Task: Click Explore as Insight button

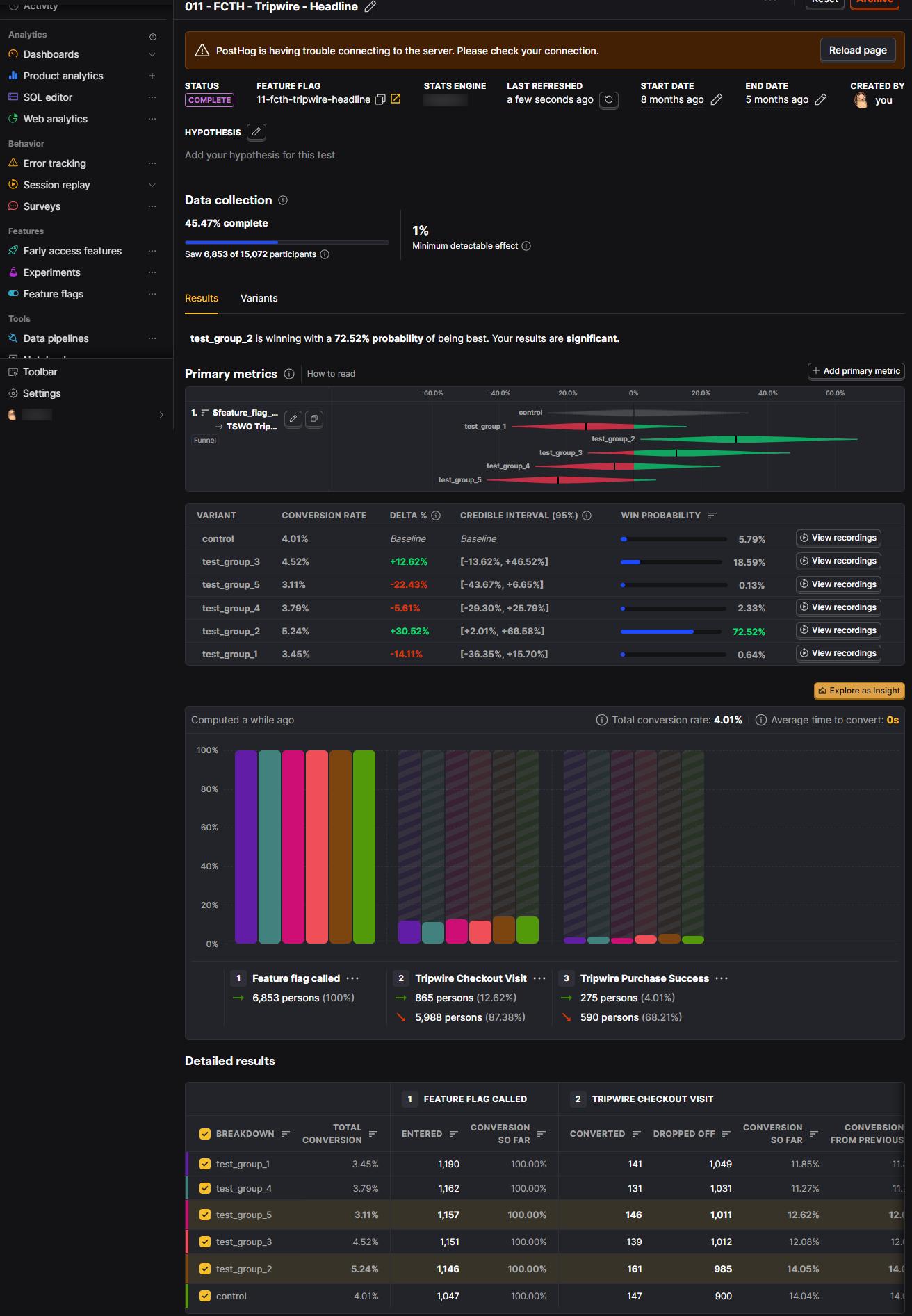Action: coord(859,691)
